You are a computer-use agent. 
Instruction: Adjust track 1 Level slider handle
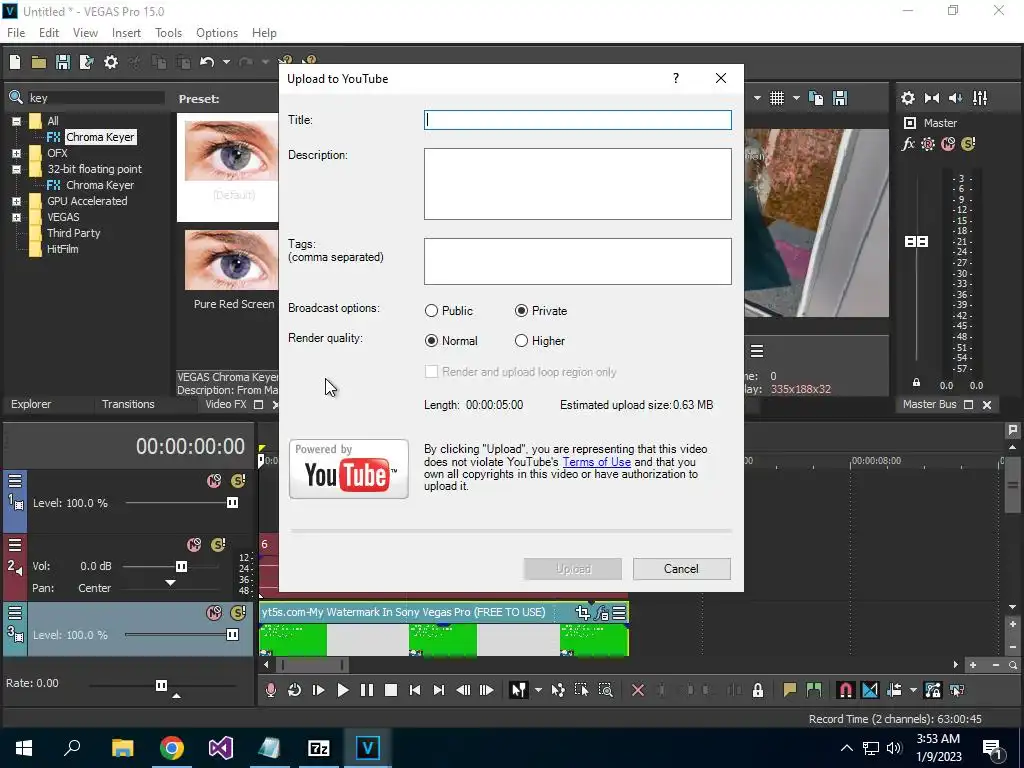tap(232, 503)
